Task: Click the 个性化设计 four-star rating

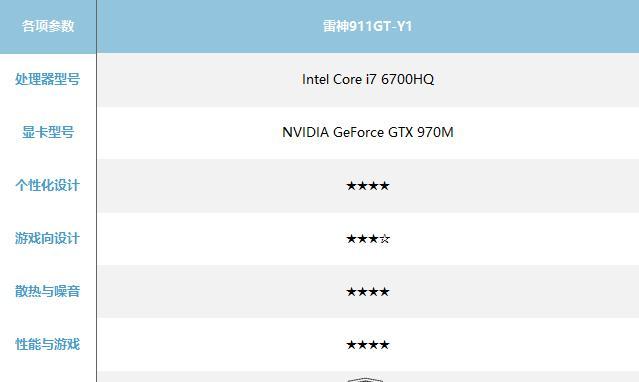Action: [x=368, y=186]
